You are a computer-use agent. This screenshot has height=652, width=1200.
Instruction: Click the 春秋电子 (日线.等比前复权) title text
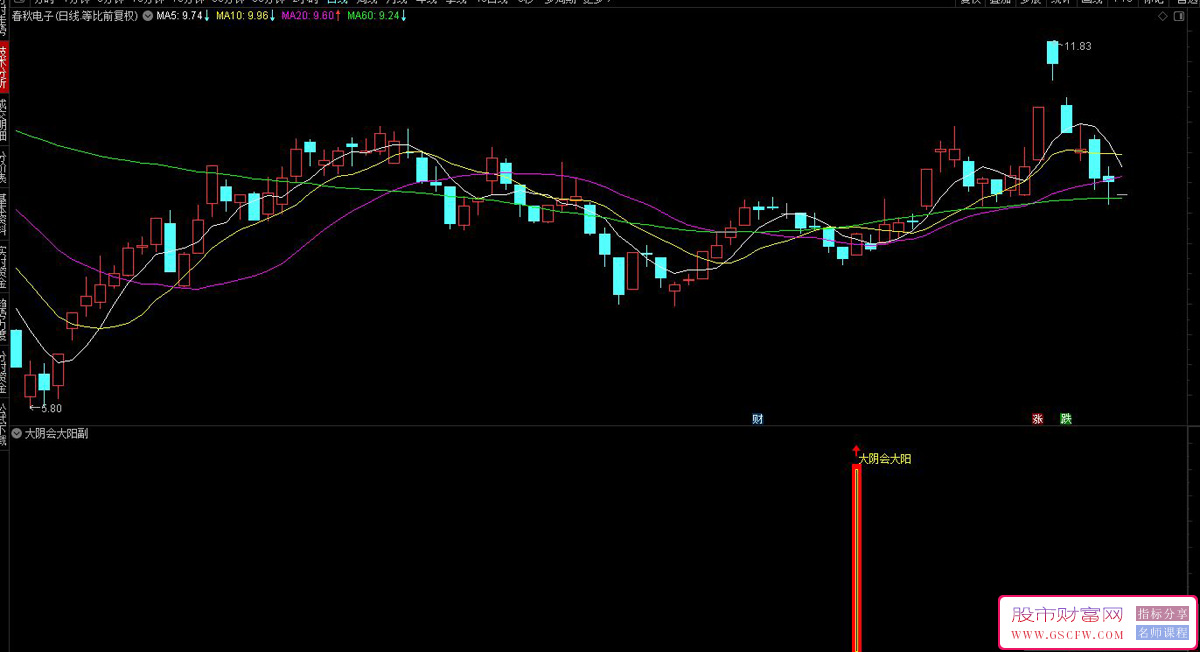(75, 16)
